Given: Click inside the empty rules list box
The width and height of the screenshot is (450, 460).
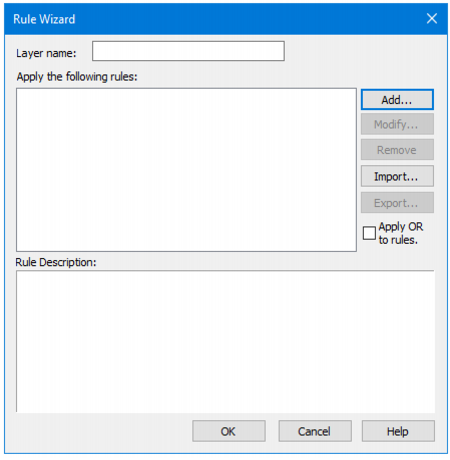Looking at the screenshot, I should (x=186, y=170).
